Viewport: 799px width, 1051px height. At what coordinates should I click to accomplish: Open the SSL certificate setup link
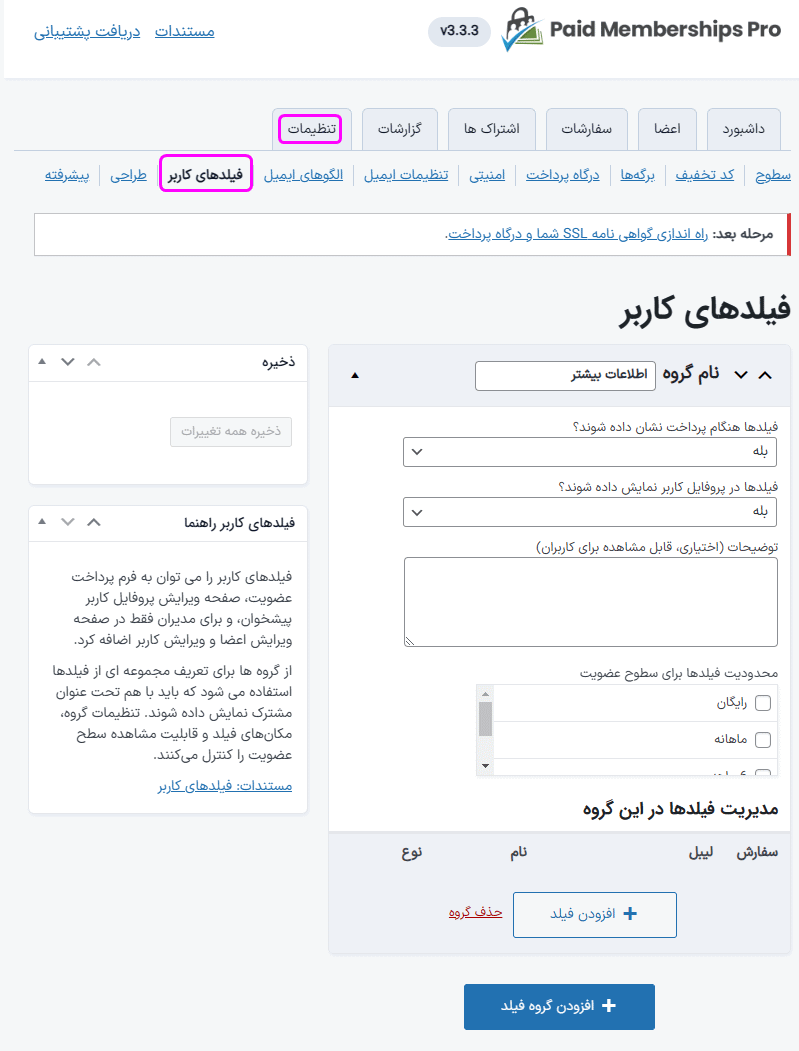pyautogui.click(x=578, y=234)
